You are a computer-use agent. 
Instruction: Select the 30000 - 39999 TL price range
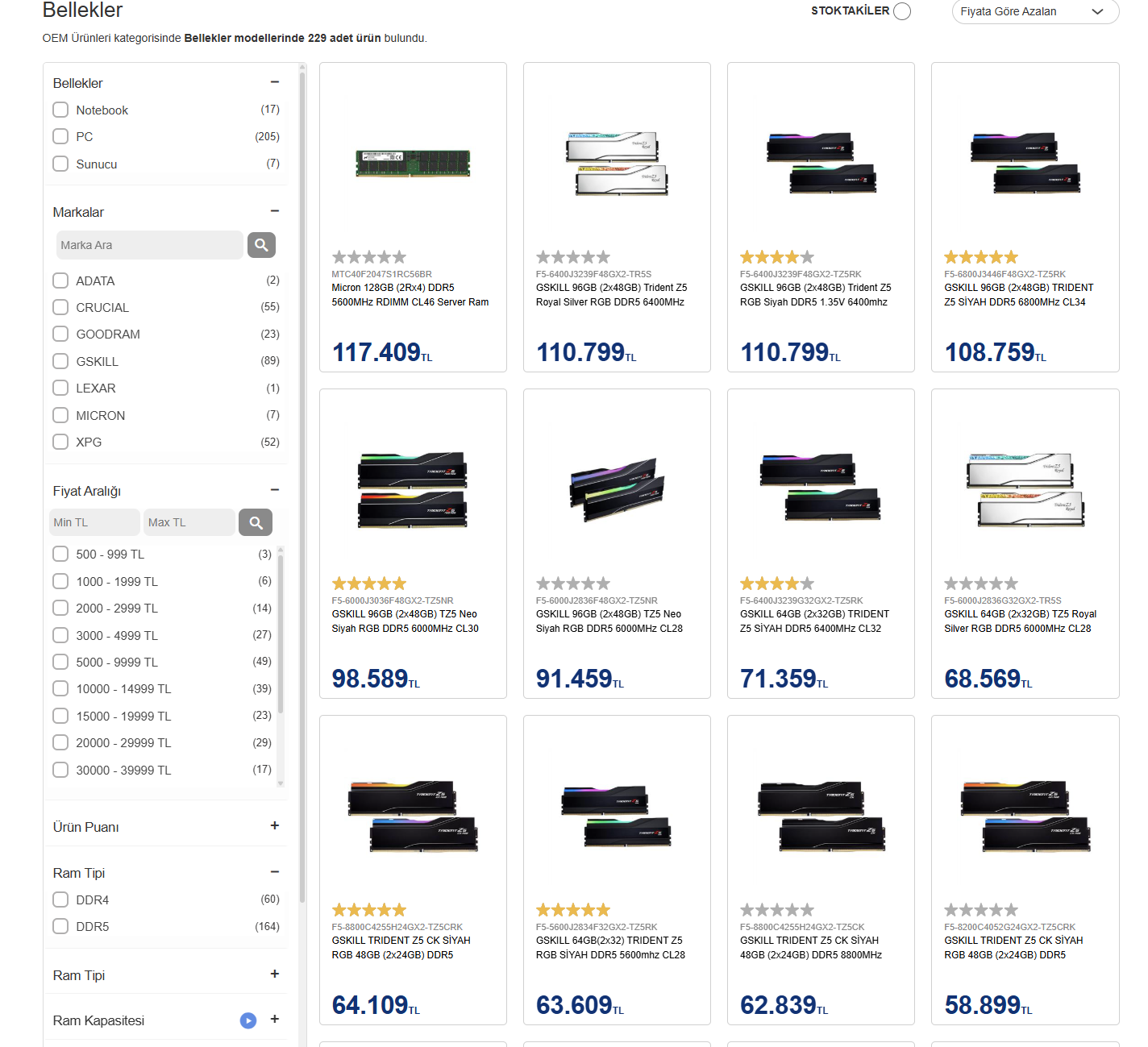tap(60, 770)
